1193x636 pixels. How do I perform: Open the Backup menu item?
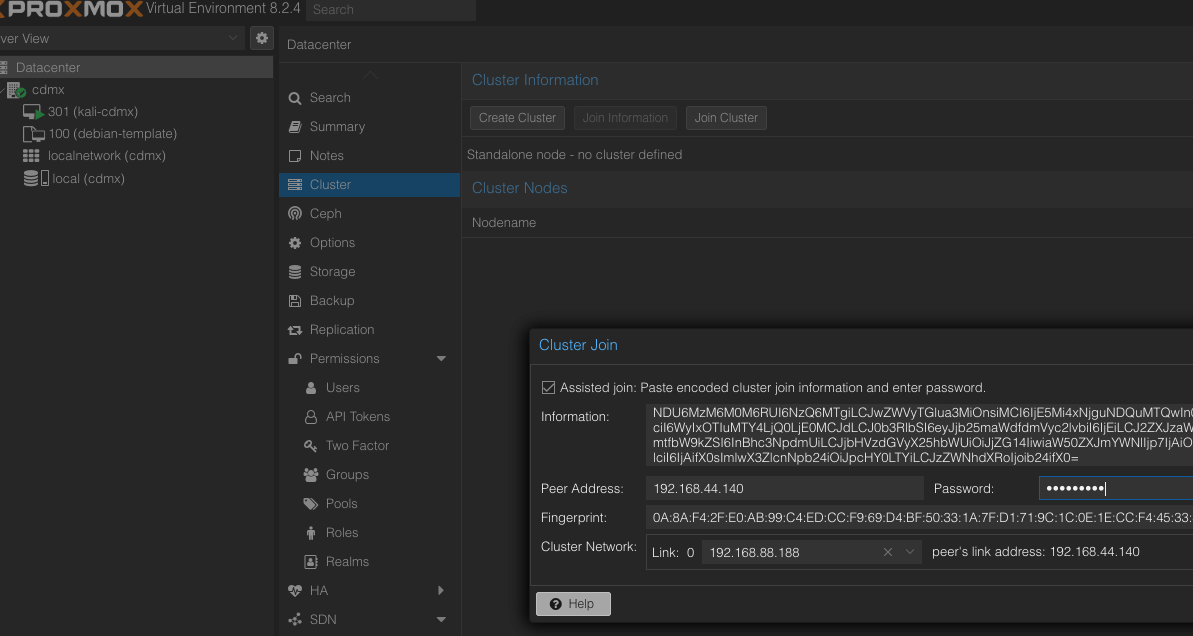coord(331,301)
